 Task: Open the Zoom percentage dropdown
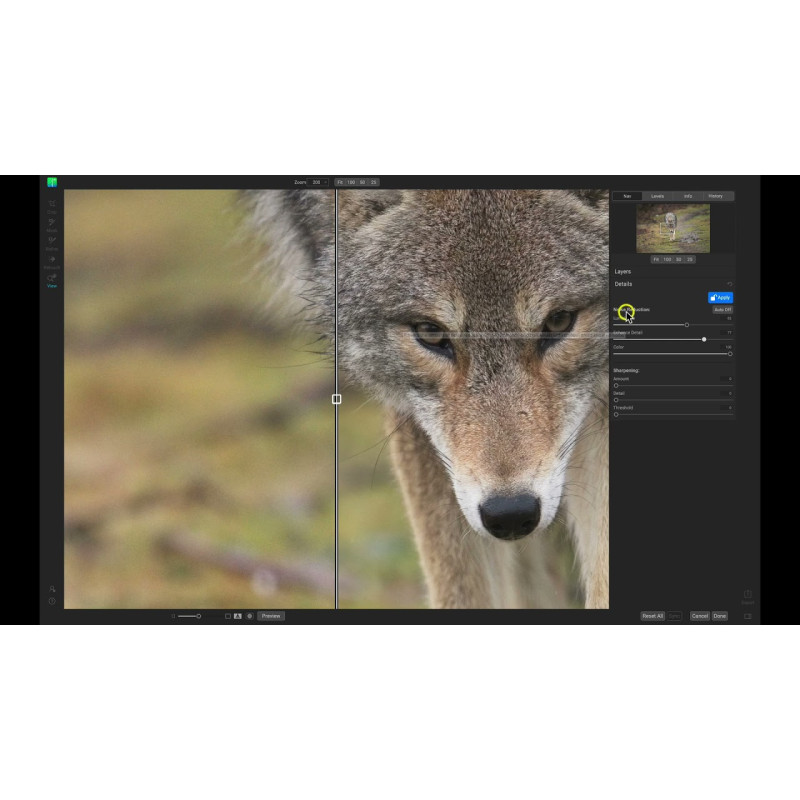tap(319, 182)
